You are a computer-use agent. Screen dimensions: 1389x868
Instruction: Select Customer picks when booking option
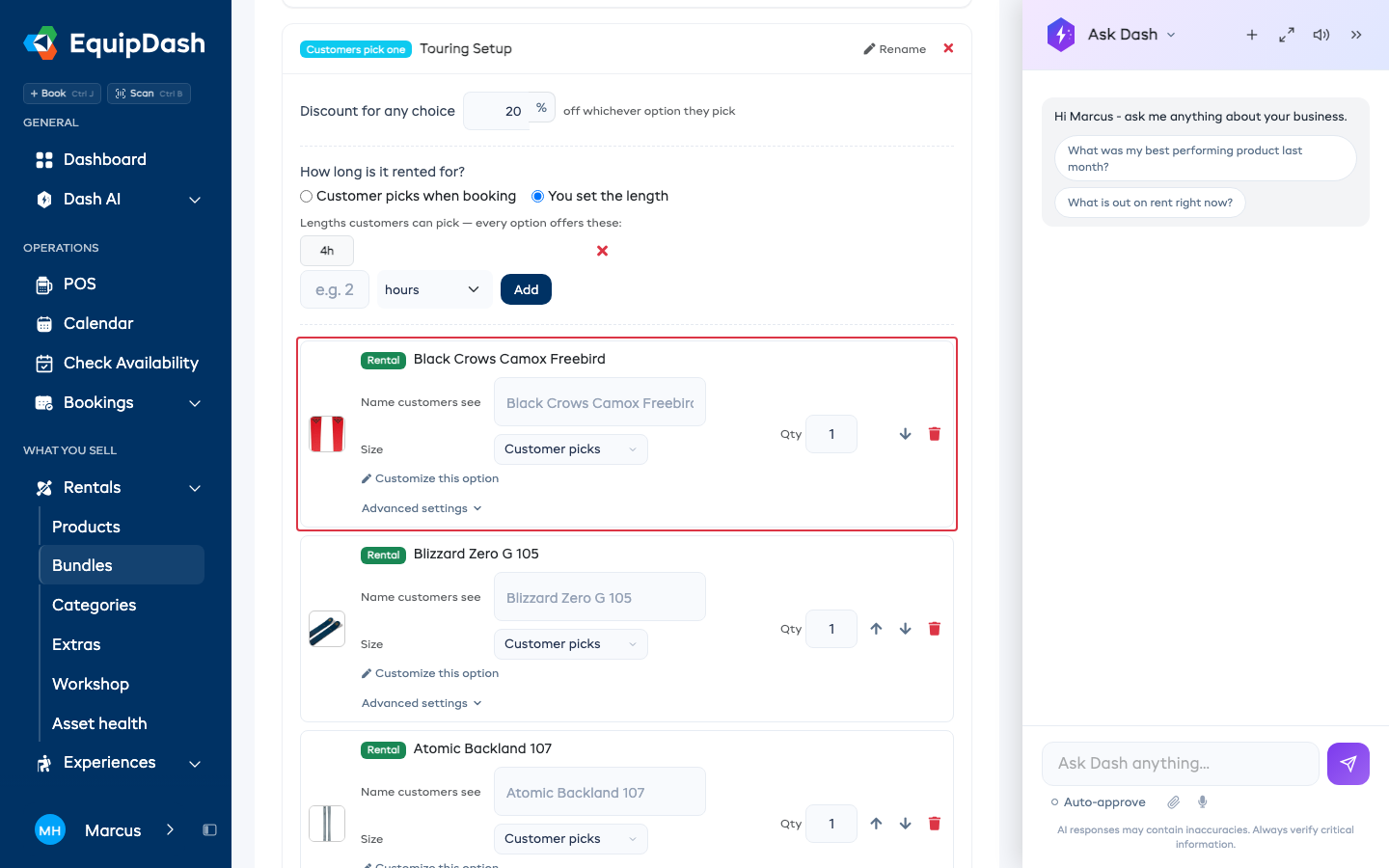click(307, 197)
